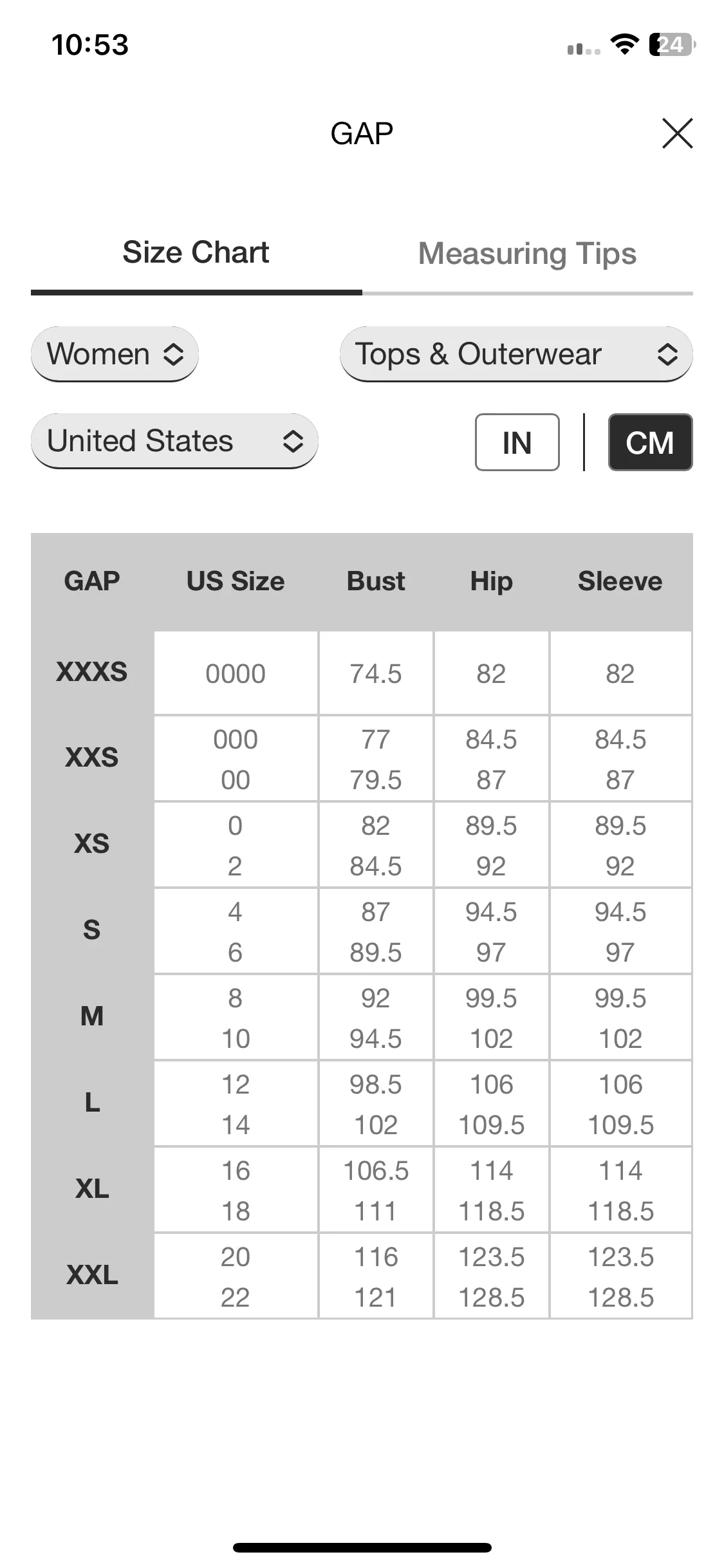This screenshot has width=724, height=1568.
Task: Tap the Sleeve column header
Action: (x=620, y=581)
